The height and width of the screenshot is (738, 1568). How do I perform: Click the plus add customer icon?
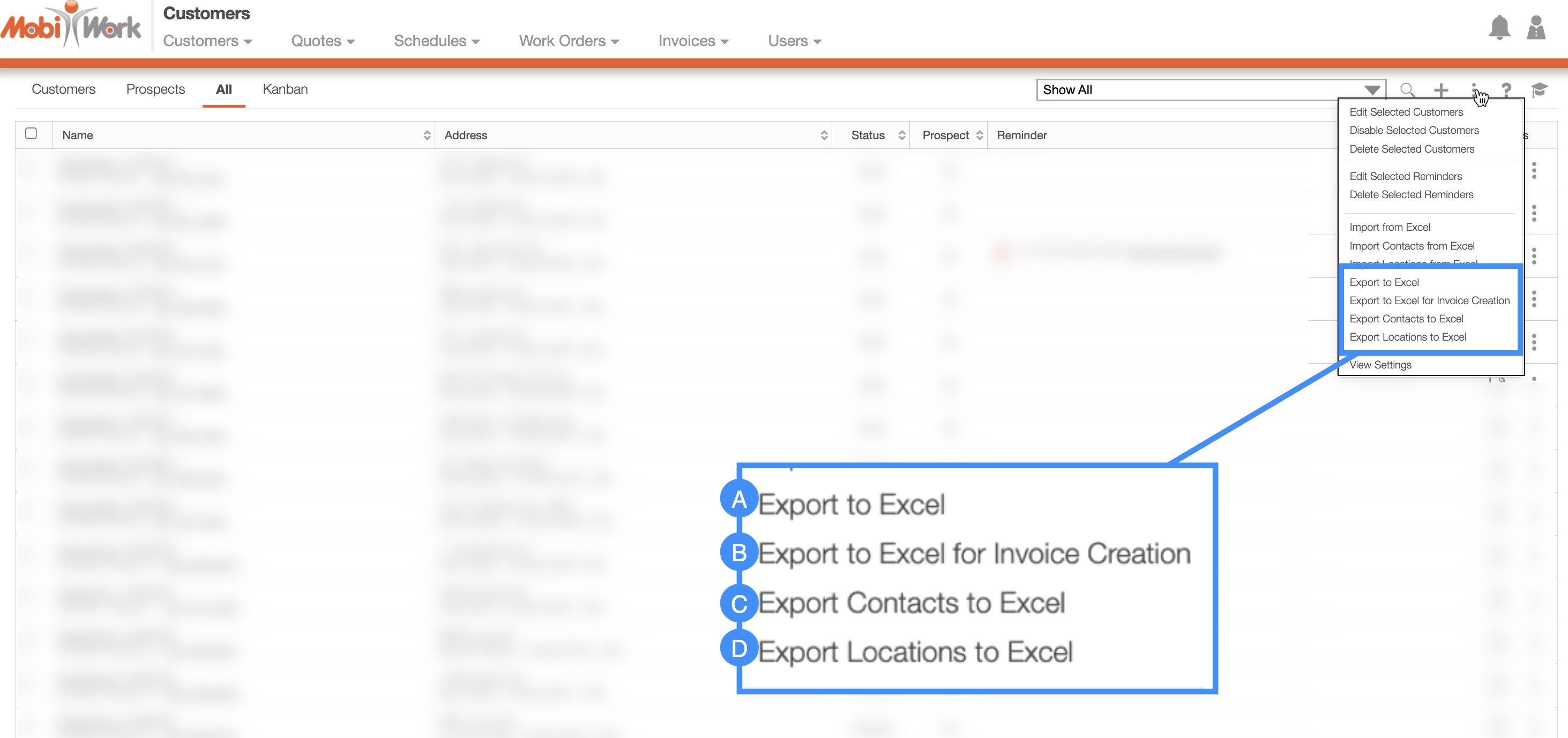1441,90
